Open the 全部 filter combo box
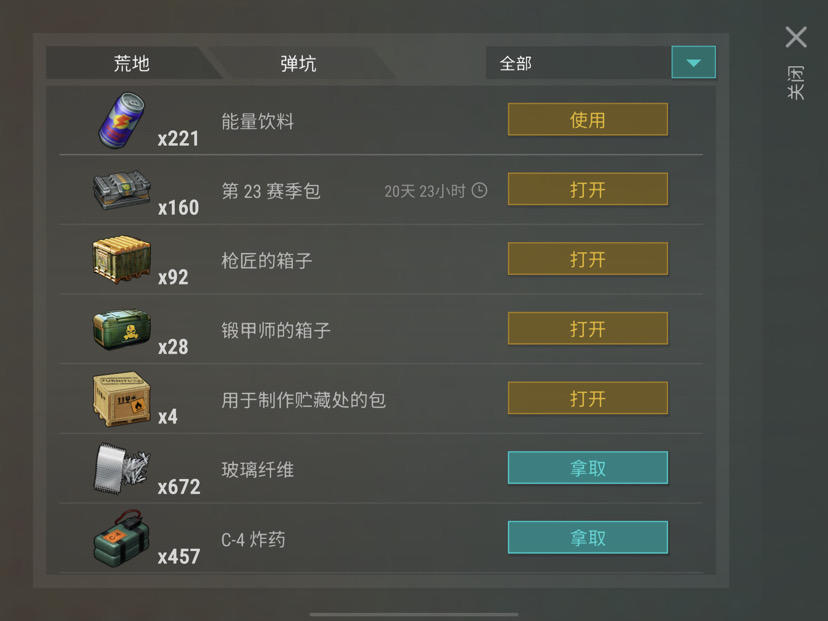828x621 pixels. point(601,62)
